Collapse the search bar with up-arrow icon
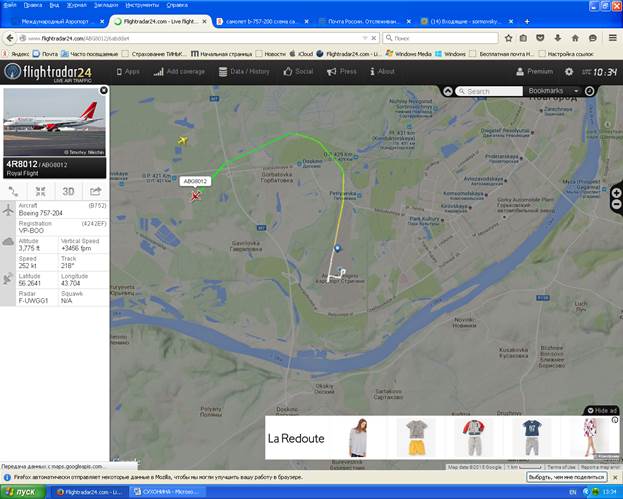 coord(448,91)
